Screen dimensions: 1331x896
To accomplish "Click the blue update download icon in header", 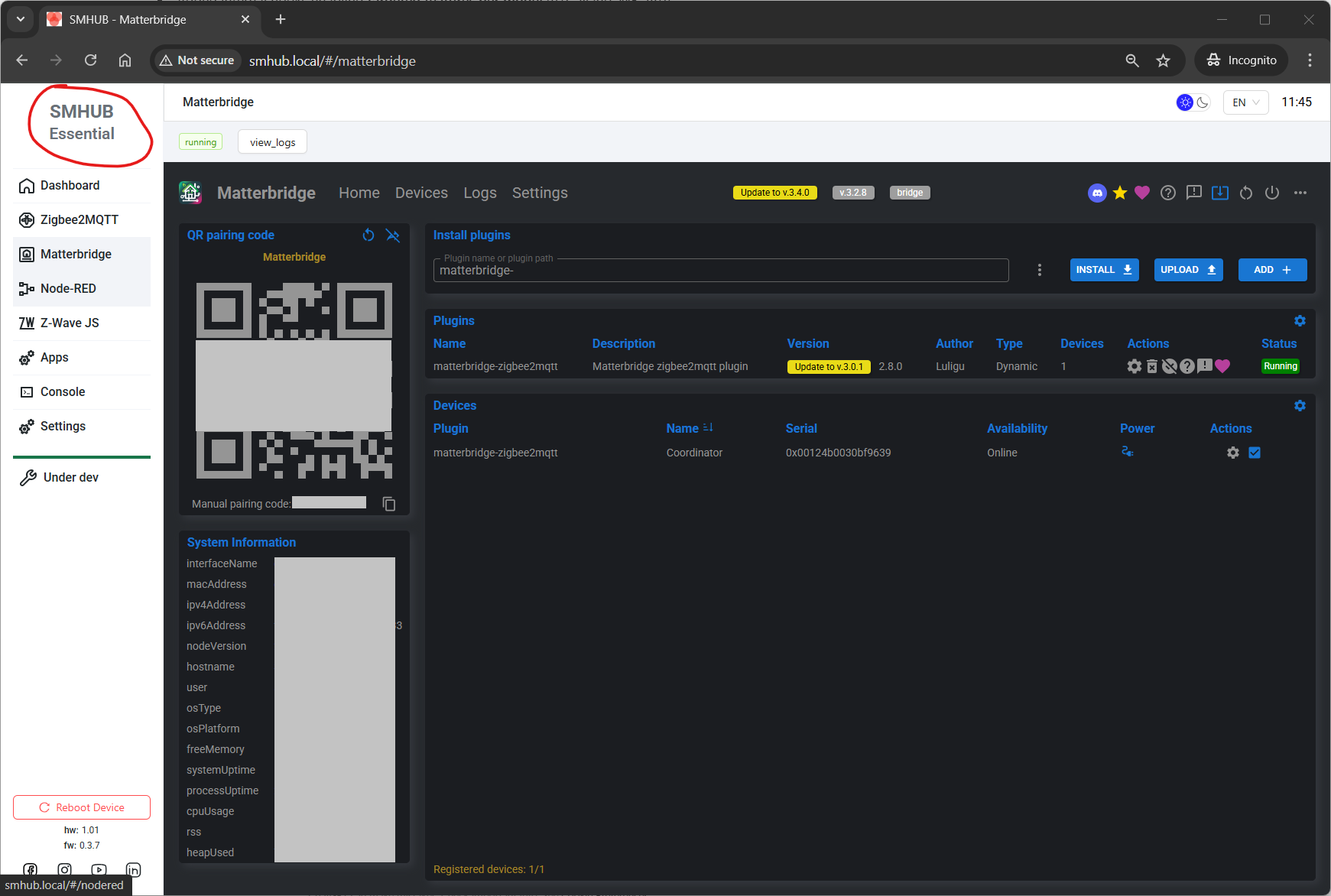I will point(1220,193).
